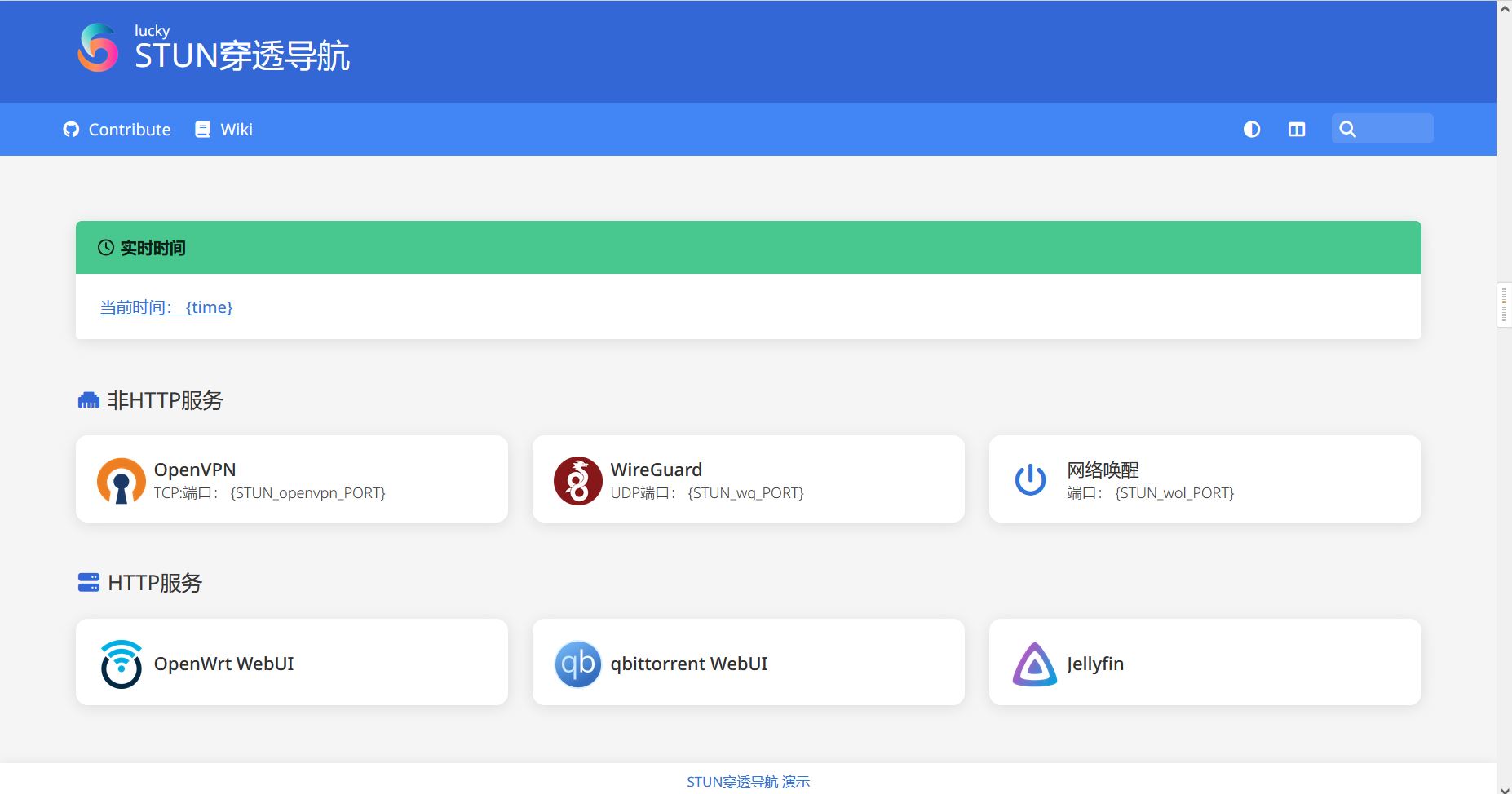Image resolution: width=1512 pixels, height=794 pixels.
Task: Click the HTTP服务 section heading
Action: click(x=154, y=583)
